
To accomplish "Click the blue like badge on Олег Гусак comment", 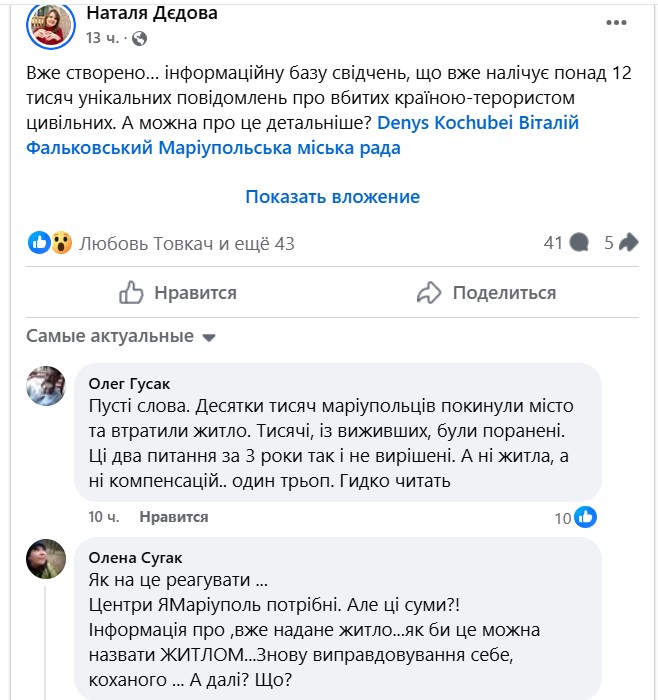I will tap(586, 517).
